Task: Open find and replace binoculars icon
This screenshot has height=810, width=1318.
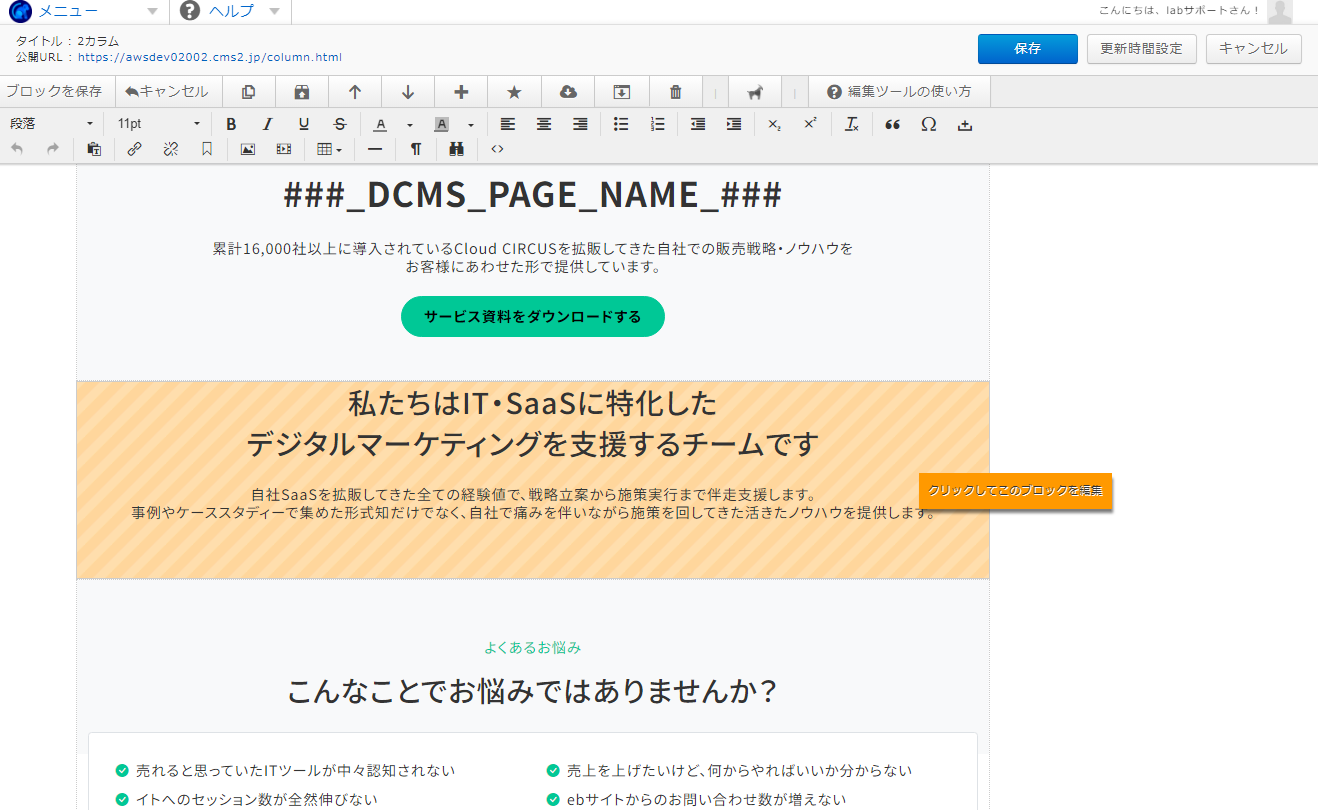Action: click(457, 149)
